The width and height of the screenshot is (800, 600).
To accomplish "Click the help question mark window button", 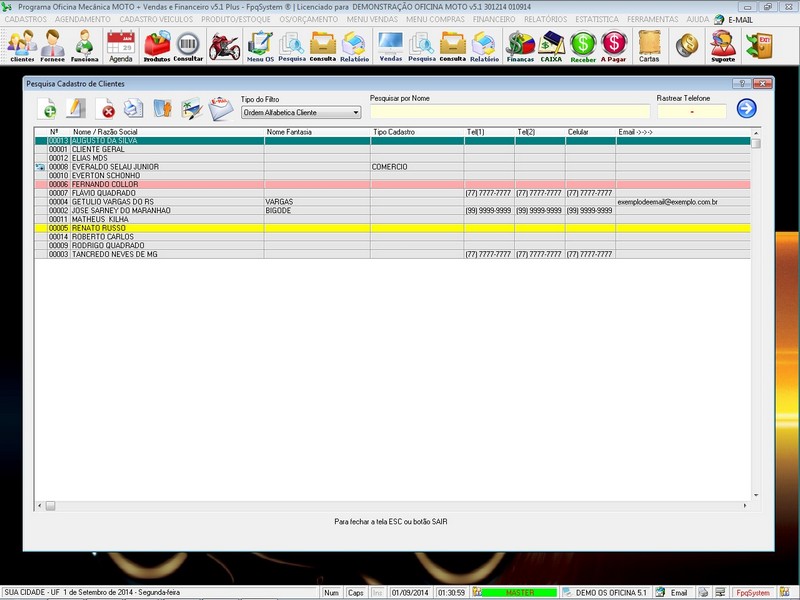I will [x=742, y=83].
